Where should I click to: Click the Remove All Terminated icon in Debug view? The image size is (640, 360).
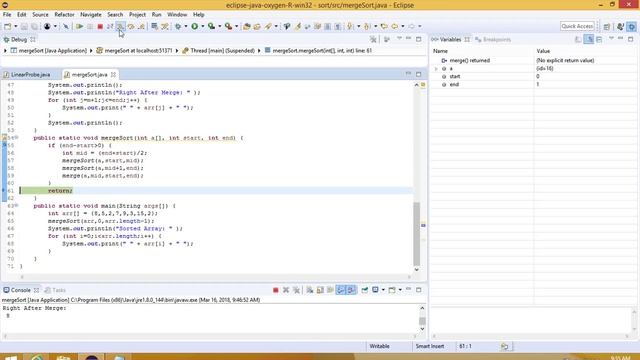373,40
